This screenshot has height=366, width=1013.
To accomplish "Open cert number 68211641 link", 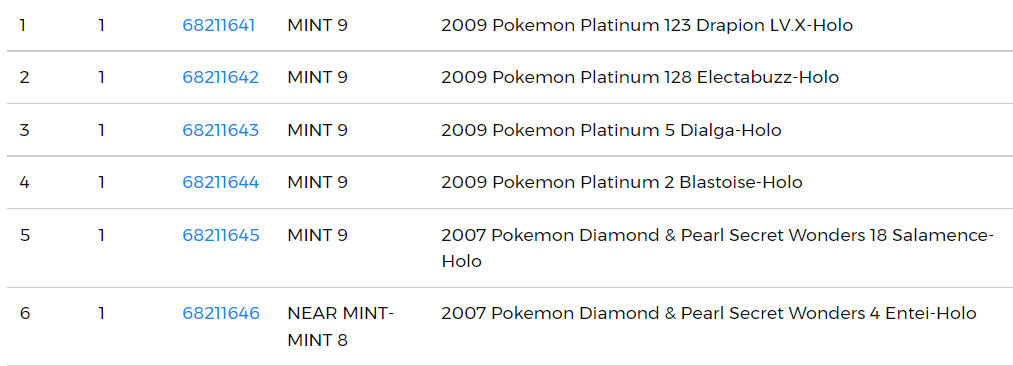I will [218, 25].
